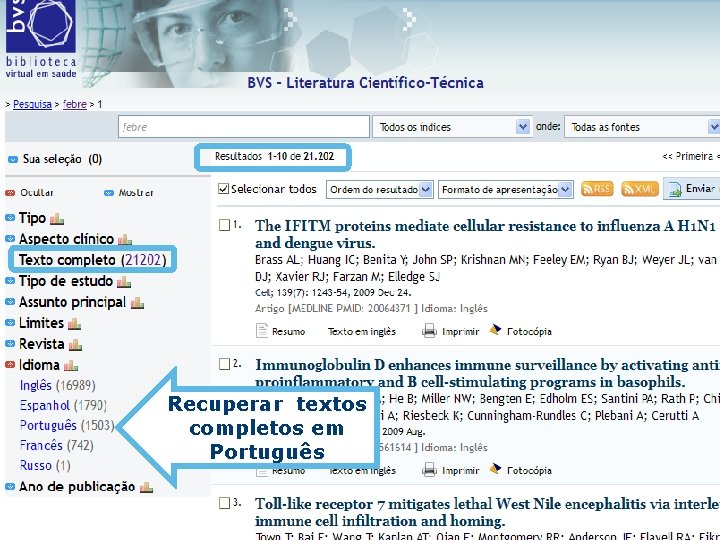This screenshot has height=540, width=720.
Task: Click the printer icon for result 1
Action: coord(429,331)
